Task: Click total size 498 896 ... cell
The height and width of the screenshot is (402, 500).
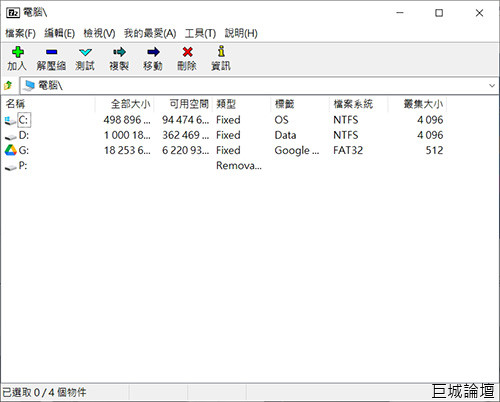Action: pos(127,120)
